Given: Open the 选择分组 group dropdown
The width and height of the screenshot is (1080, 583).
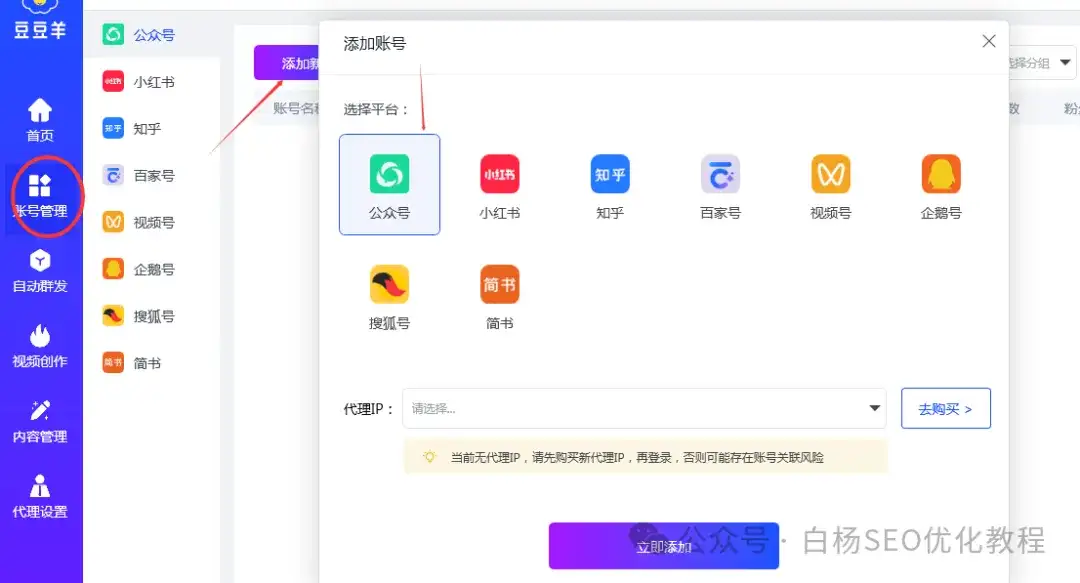Looking at the screenshot, I should pos(1041,63).
